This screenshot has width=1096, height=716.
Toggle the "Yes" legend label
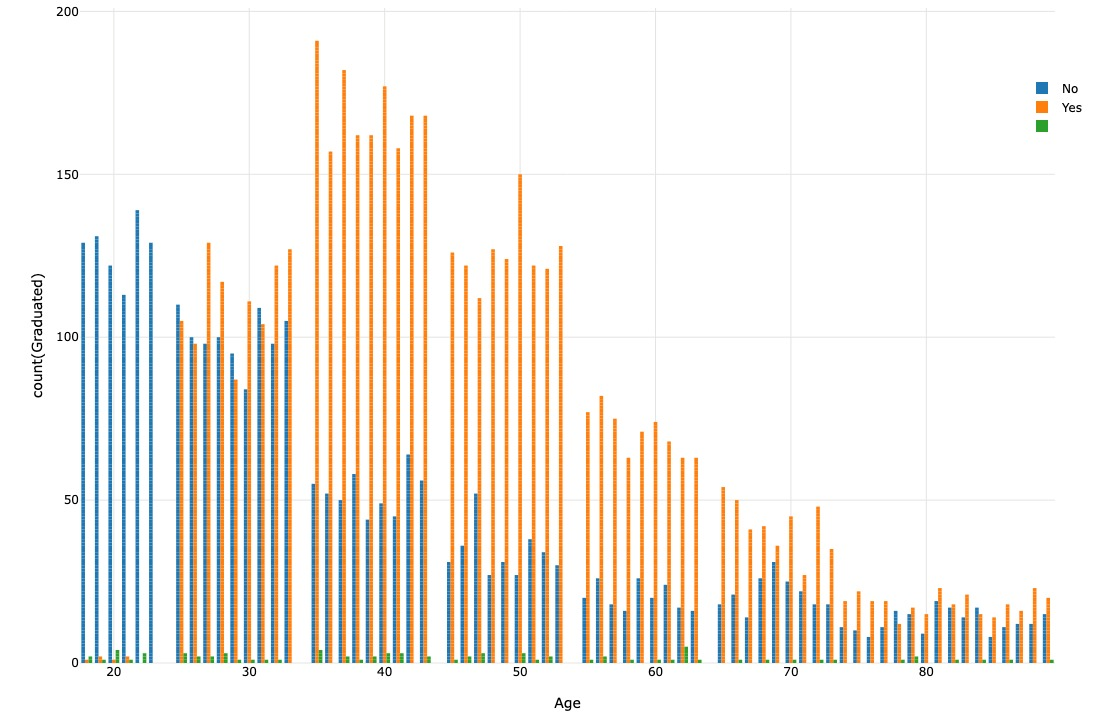[x=1071, y=107]
